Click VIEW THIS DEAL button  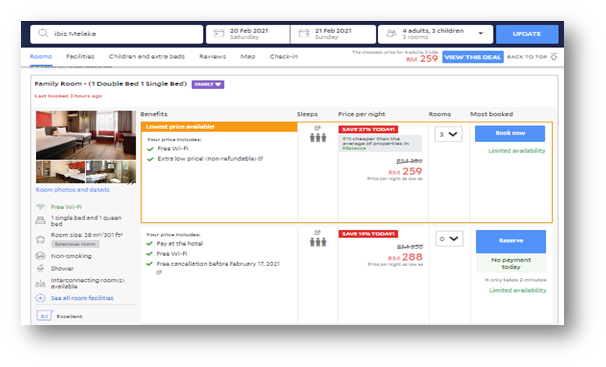[x=473, y=57]
